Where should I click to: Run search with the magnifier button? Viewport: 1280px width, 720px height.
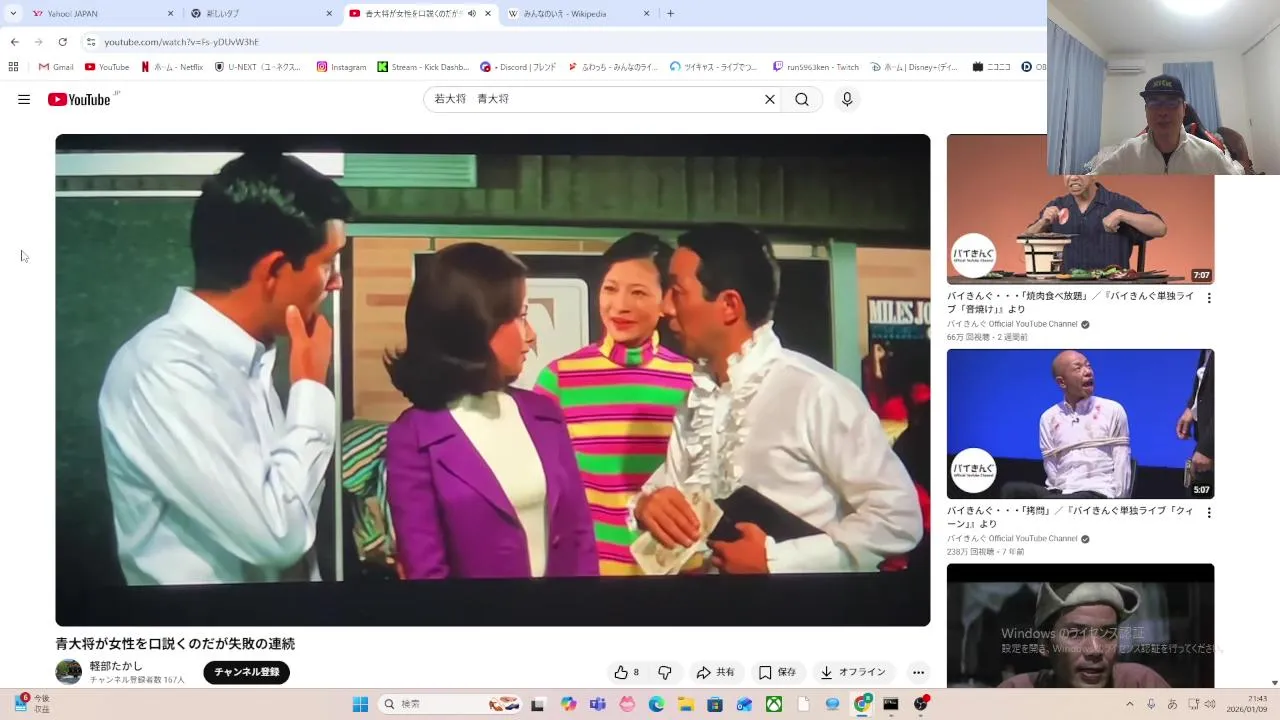[x=802, y=99]
